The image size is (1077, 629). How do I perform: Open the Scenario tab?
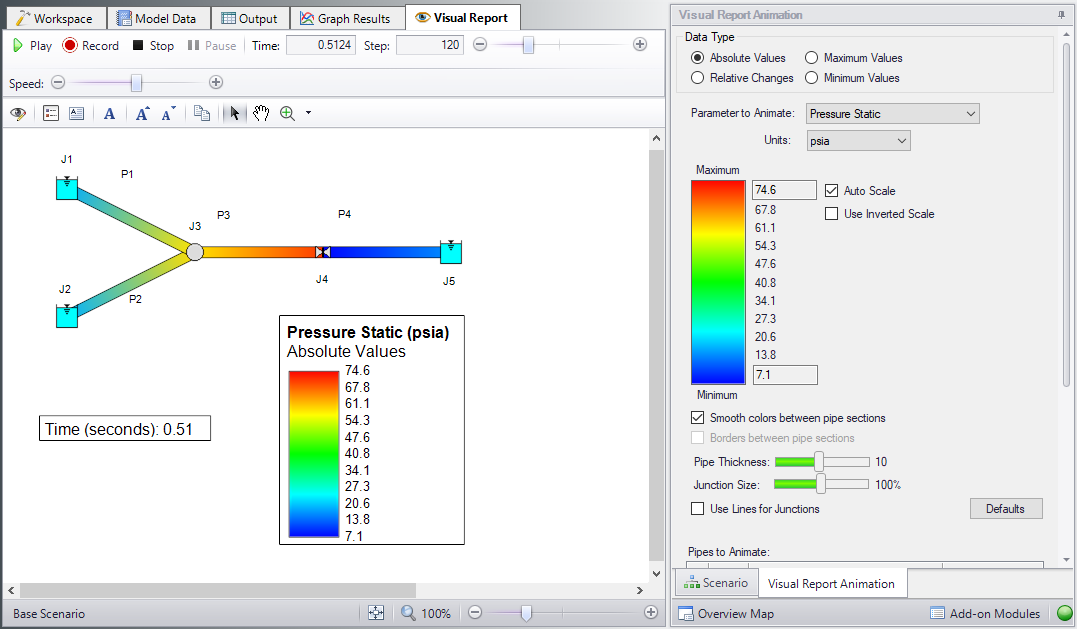716,583
